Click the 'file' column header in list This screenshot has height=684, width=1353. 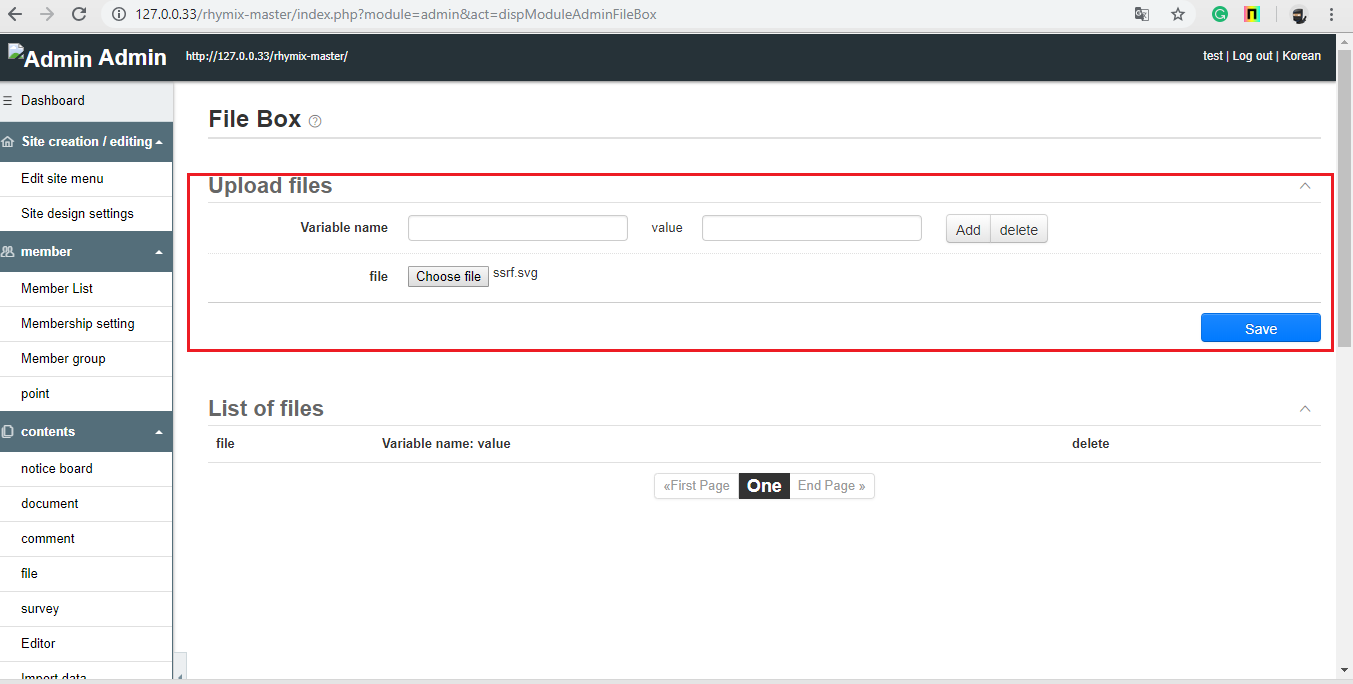tap(225, 444)
